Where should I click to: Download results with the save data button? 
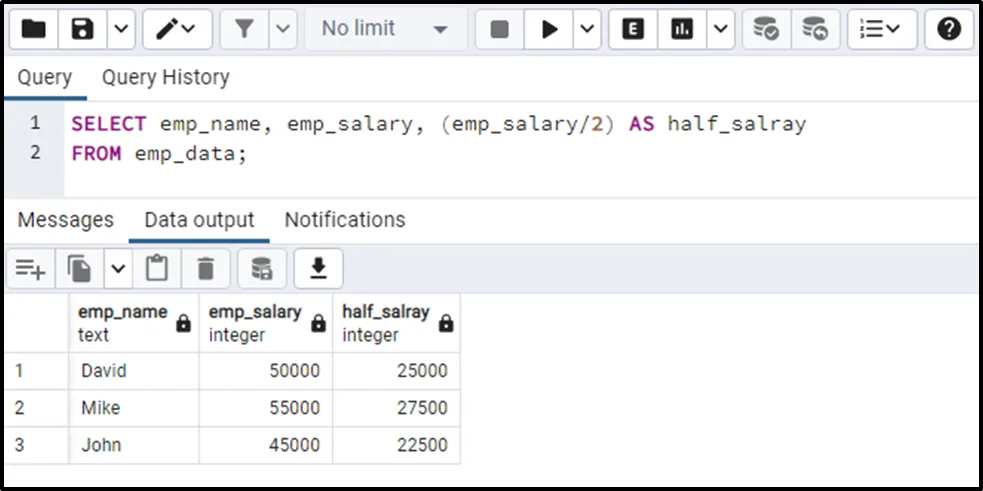click(319, 268)
